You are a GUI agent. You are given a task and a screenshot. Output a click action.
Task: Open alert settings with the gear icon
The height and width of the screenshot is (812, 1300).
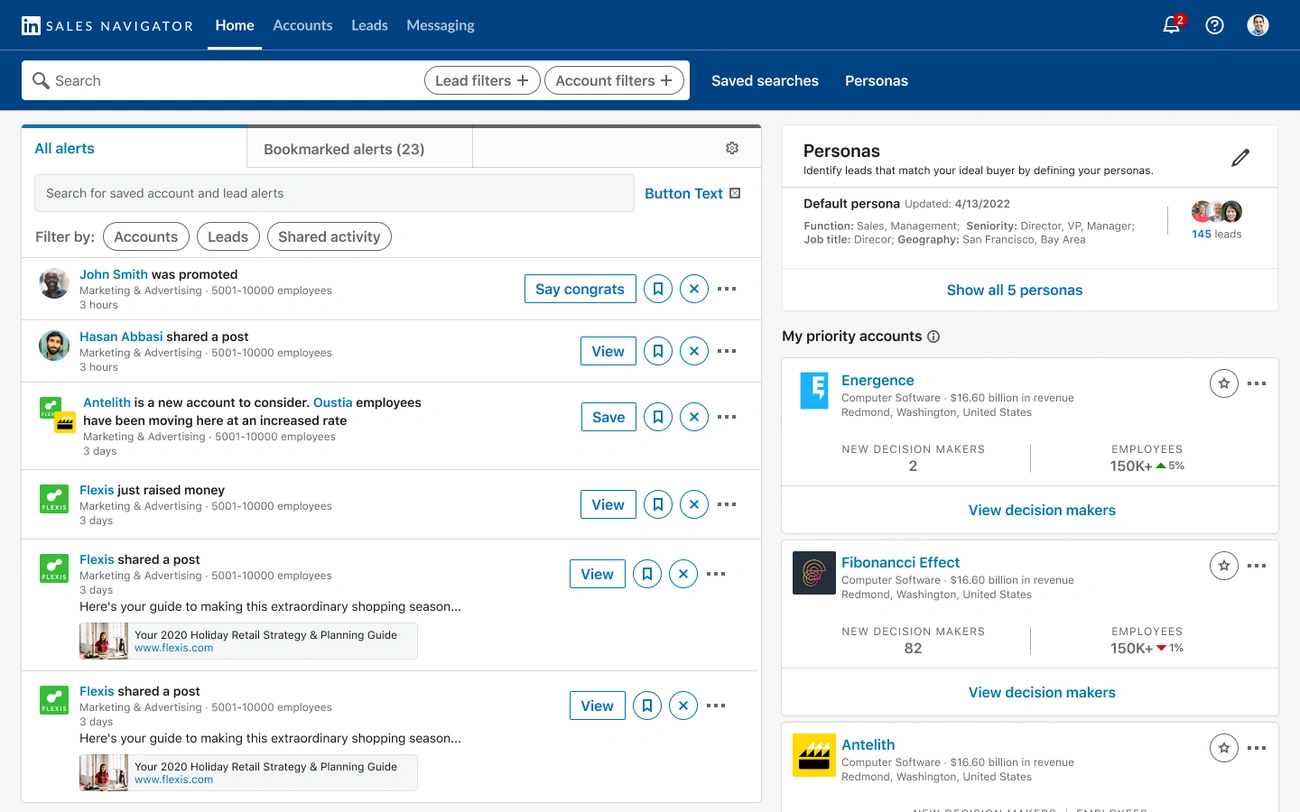click(x=731, y=147)
